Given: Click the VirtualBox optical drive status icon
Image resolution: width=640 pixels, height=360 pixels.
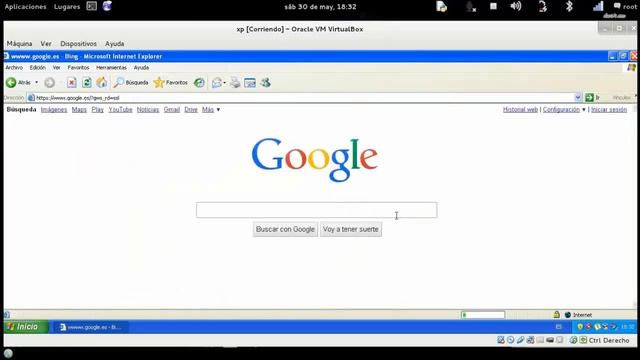Looking at the screenshot, I should (511, 340).
